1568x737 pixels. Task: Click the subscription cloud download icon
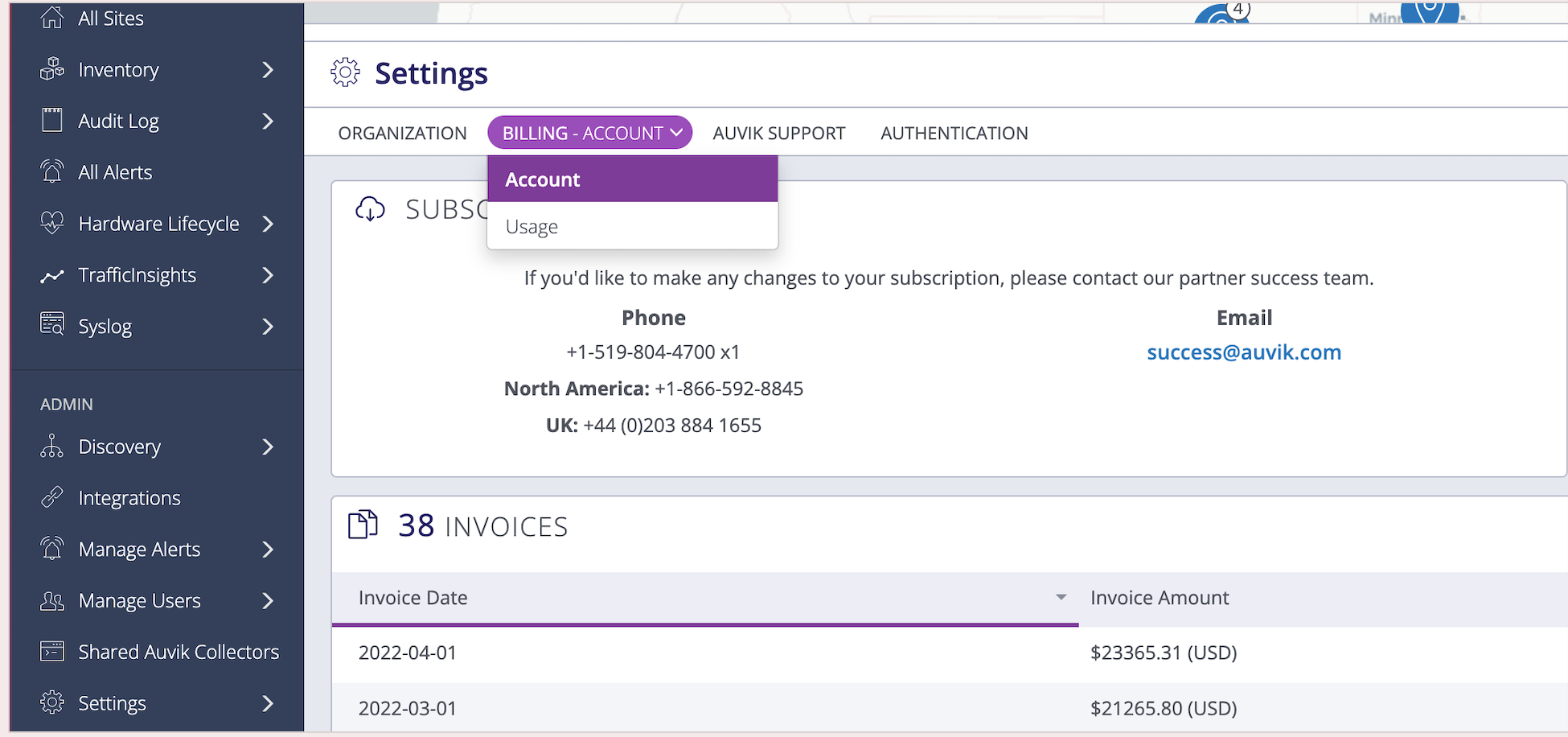coord(371,208)
